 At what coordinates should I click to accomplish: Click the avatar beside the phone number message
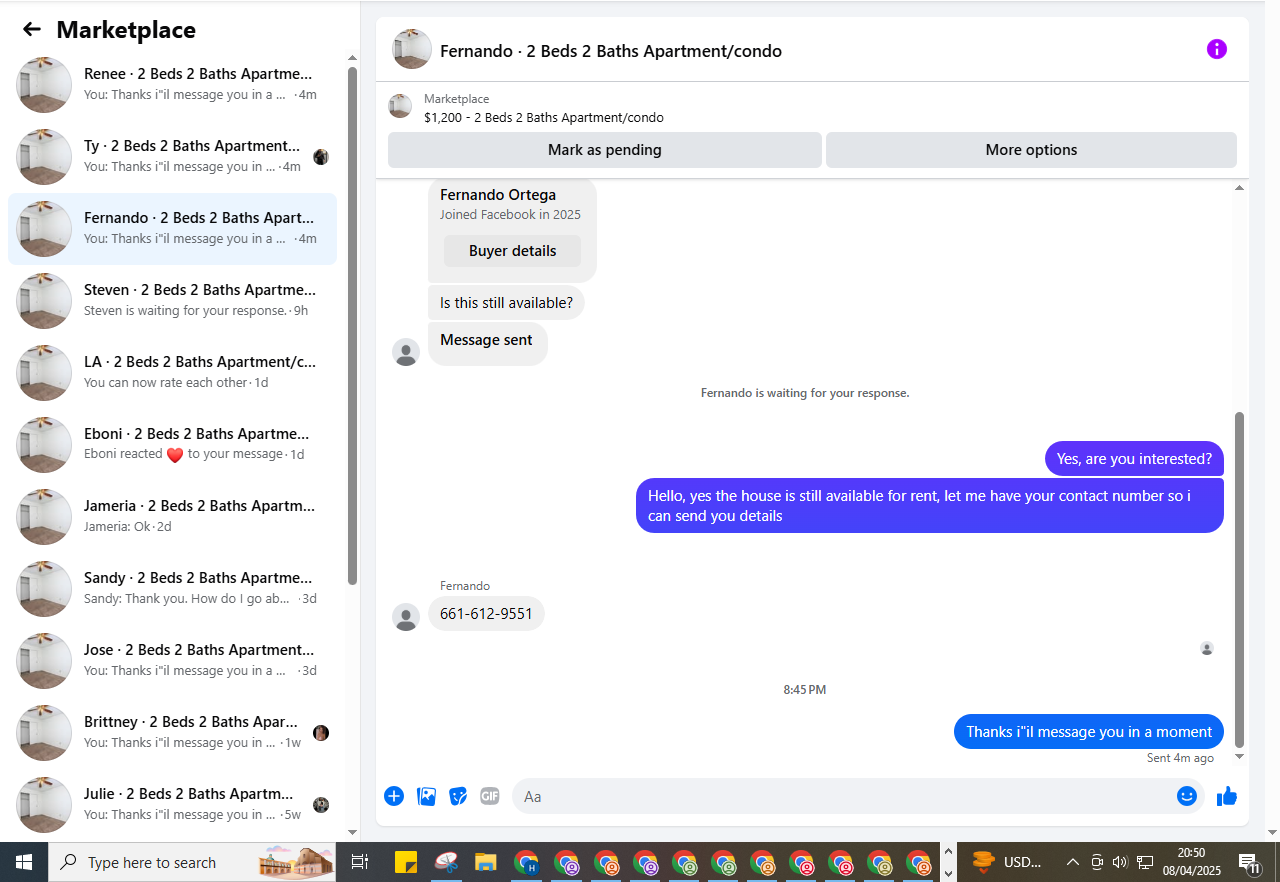(406, 617)
